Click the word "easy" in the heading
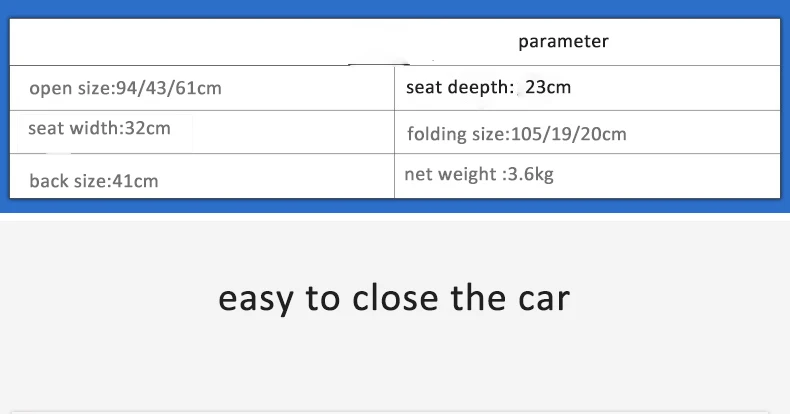Viewport: 790px width, 414px height. point(256,301)
